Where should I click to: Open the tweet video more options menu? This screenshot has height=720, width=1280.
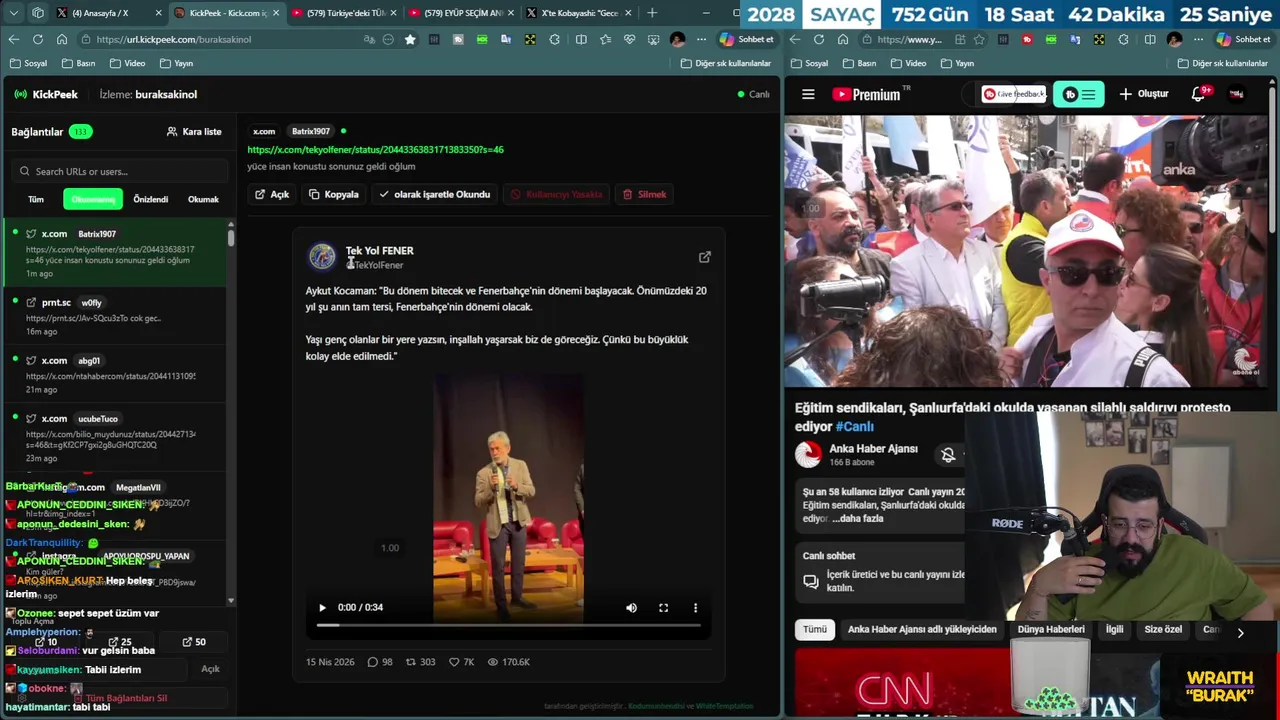coord(695,607)
